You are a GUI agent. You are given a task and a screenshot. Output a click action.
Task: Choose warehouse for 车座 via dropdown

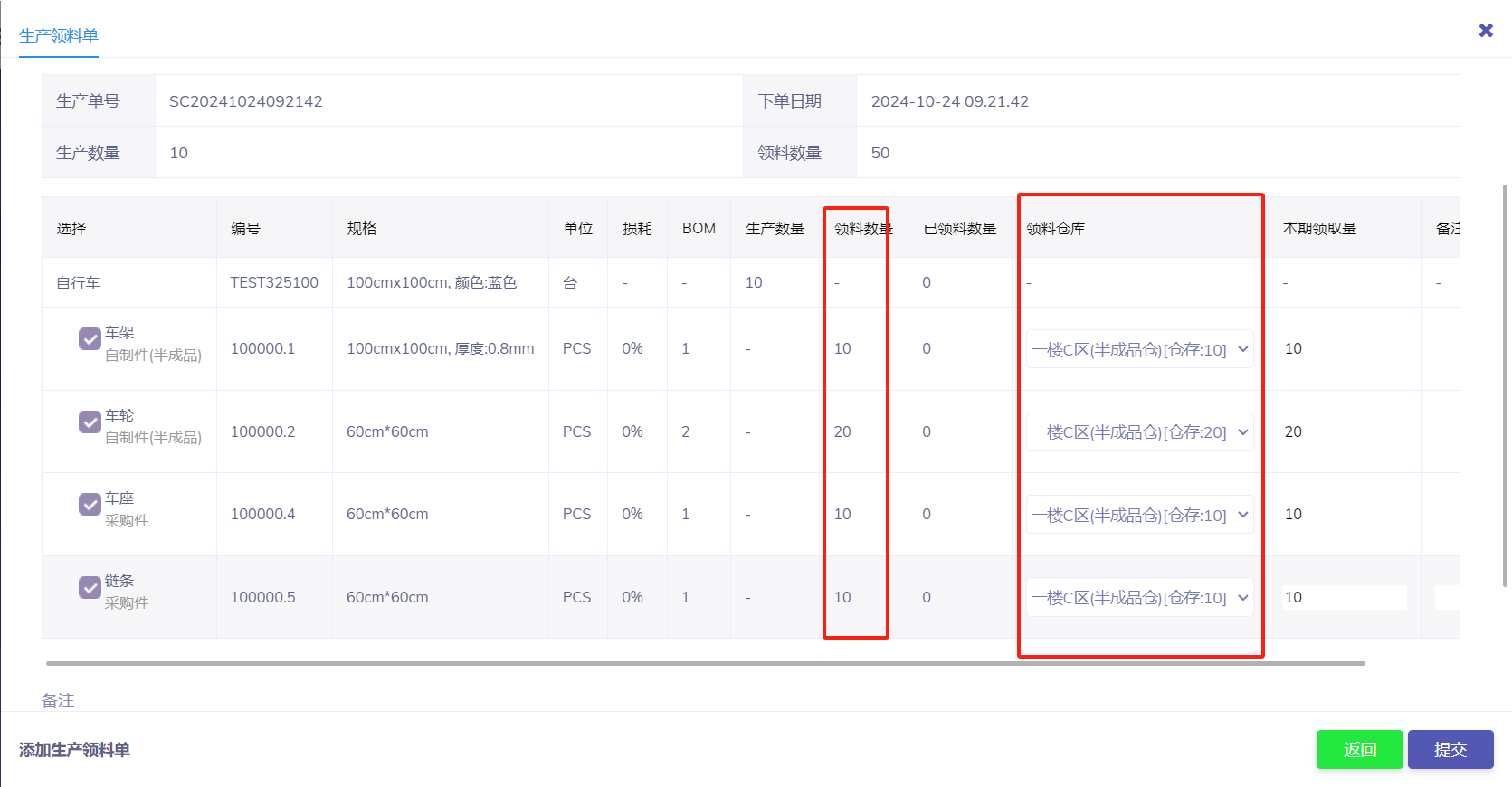[x=1139, y=515]
